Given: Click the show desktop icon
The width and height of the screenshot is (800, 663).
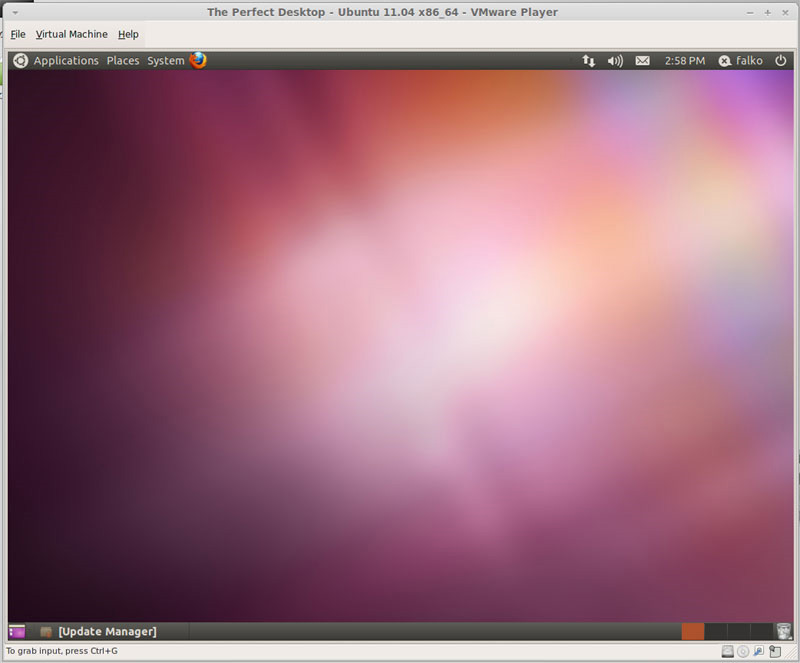Looking at the screenshot, I should click(17, 632).
